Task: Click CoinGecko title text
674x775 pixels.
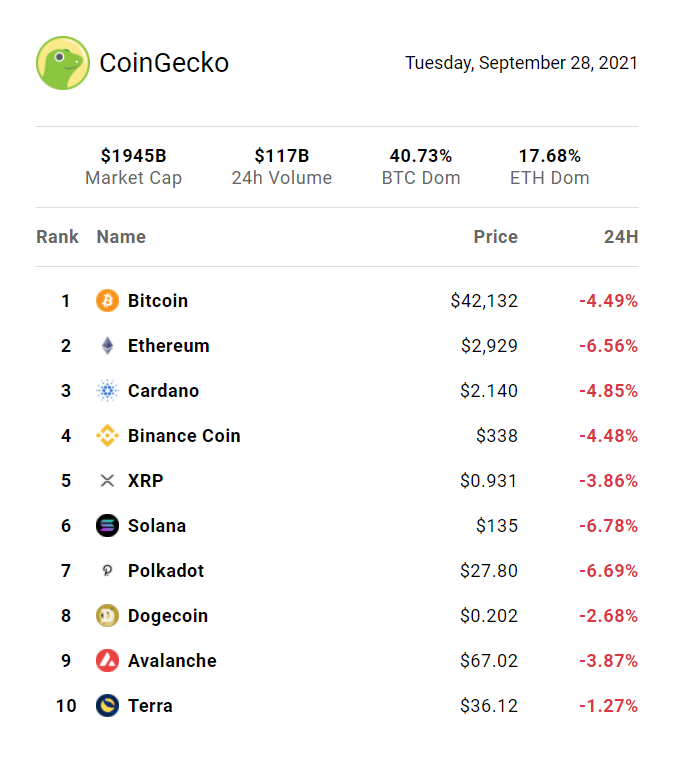Action: (164, 63)
